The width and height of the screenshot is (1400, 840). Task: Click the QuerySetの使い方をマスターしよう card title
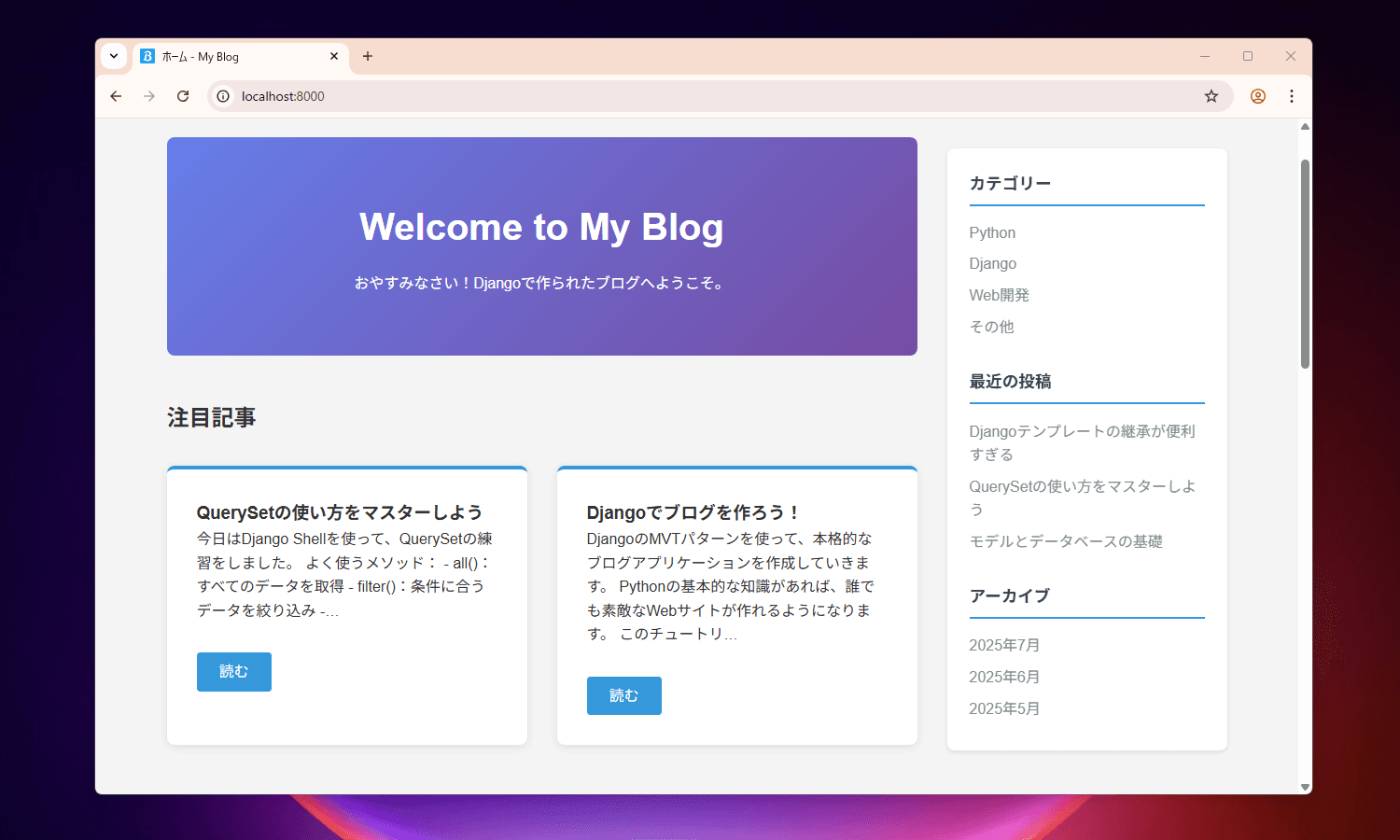coord(340,512)
